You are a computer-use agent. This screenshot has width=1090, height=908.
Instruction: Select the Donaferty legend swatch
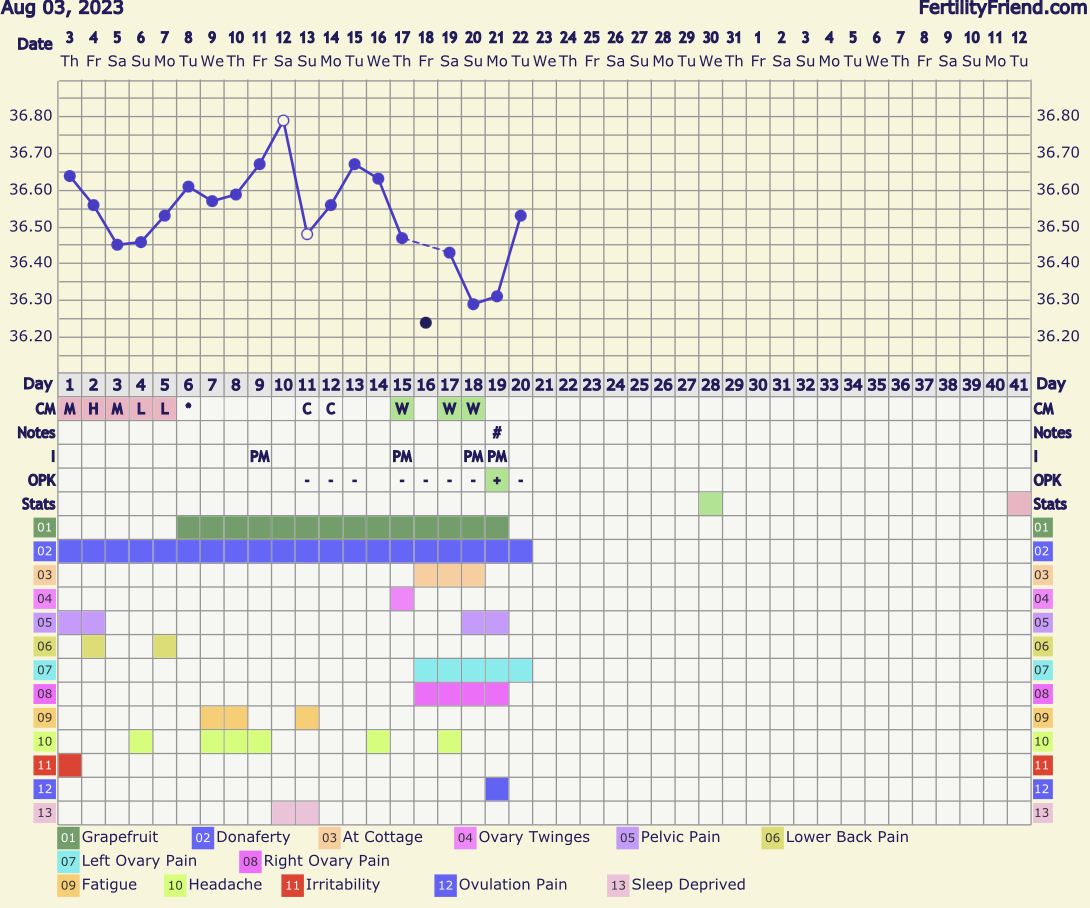coord(202,837)
